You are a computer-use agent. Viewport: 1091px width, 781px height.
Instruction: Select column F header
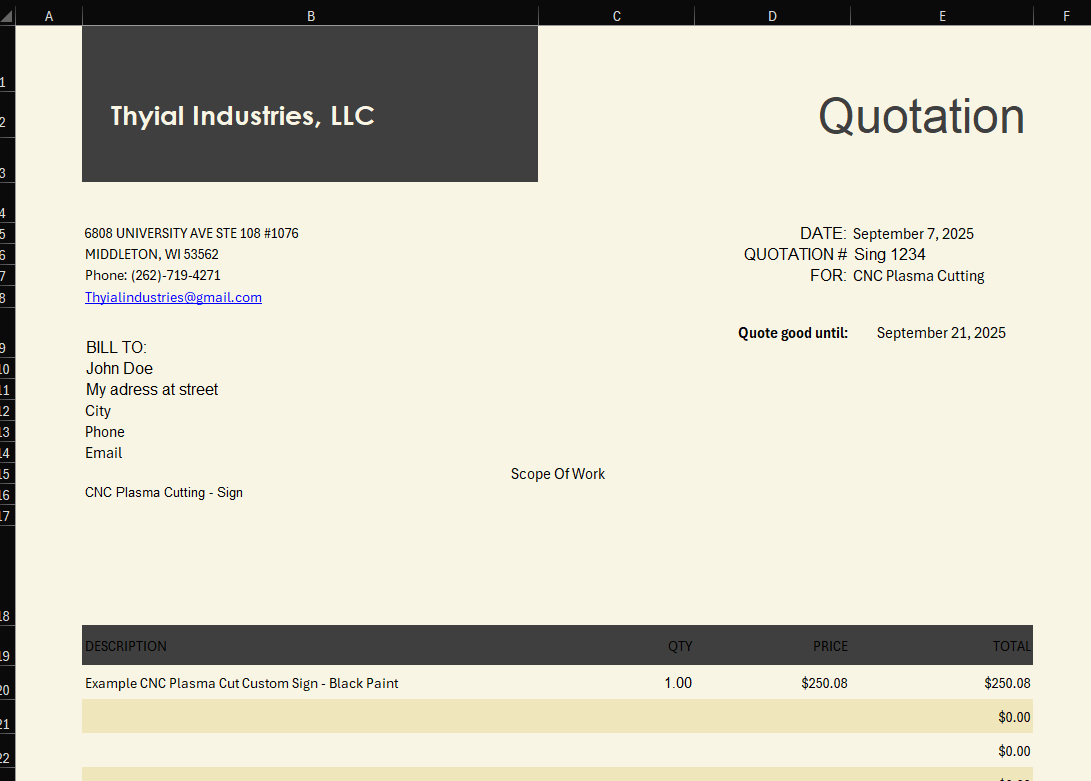coord(1066,16)
